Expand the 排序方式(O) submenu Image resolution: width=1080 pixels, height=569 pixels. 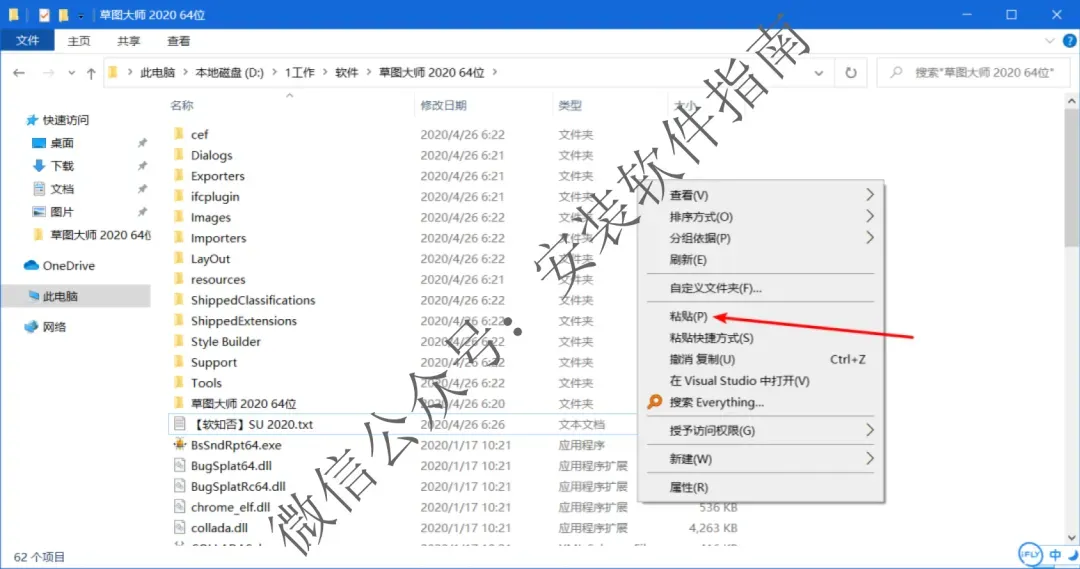pyautogui.click(x=870, y=216)
